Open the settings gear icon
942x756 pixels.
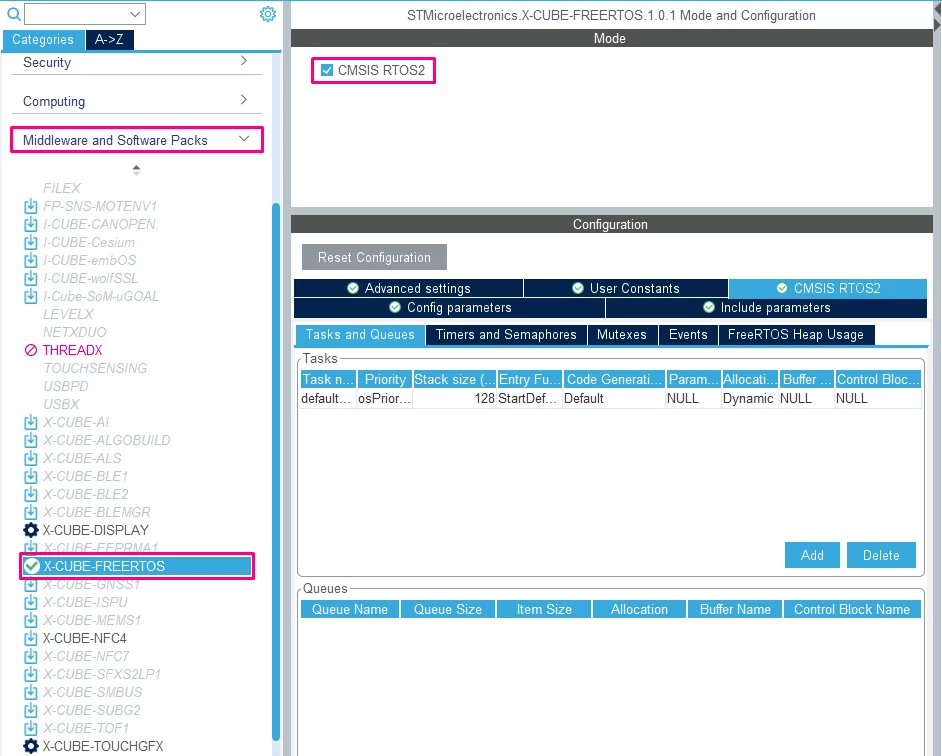click(x=268, y=14)
